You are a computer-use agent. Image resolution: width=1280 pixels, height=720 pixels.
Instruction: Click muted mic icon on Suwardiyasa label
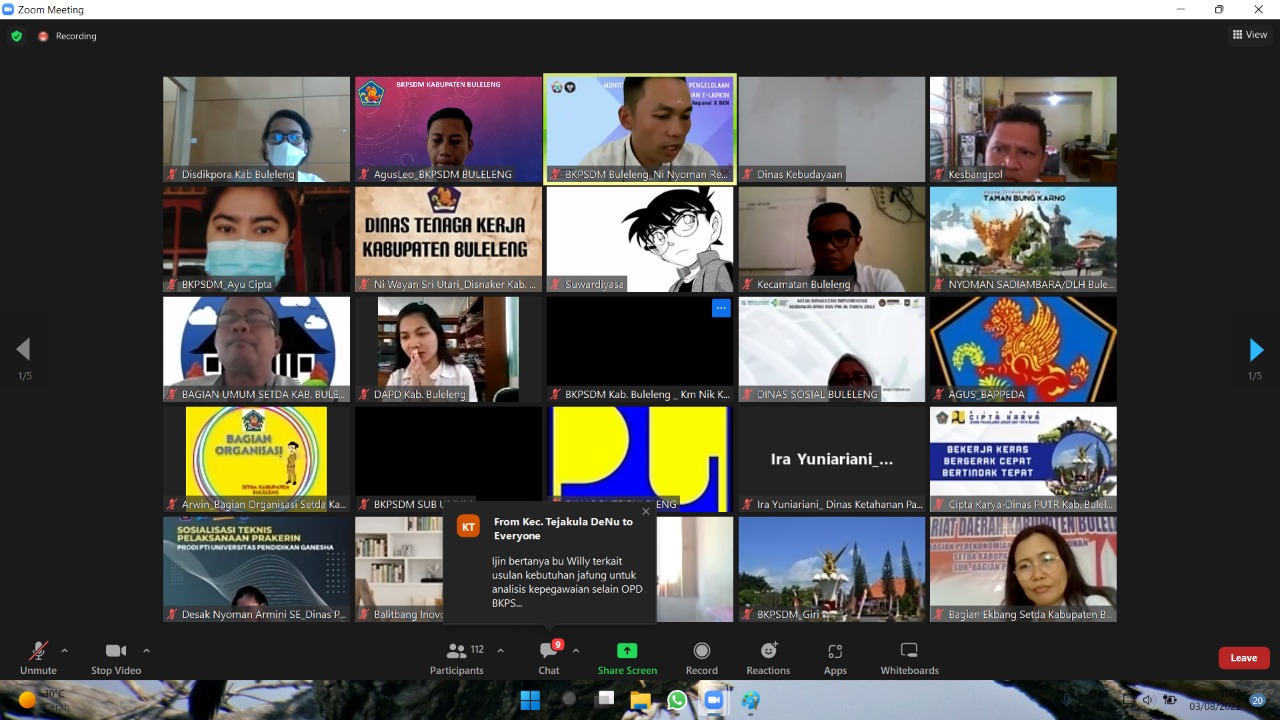(555, 284)
